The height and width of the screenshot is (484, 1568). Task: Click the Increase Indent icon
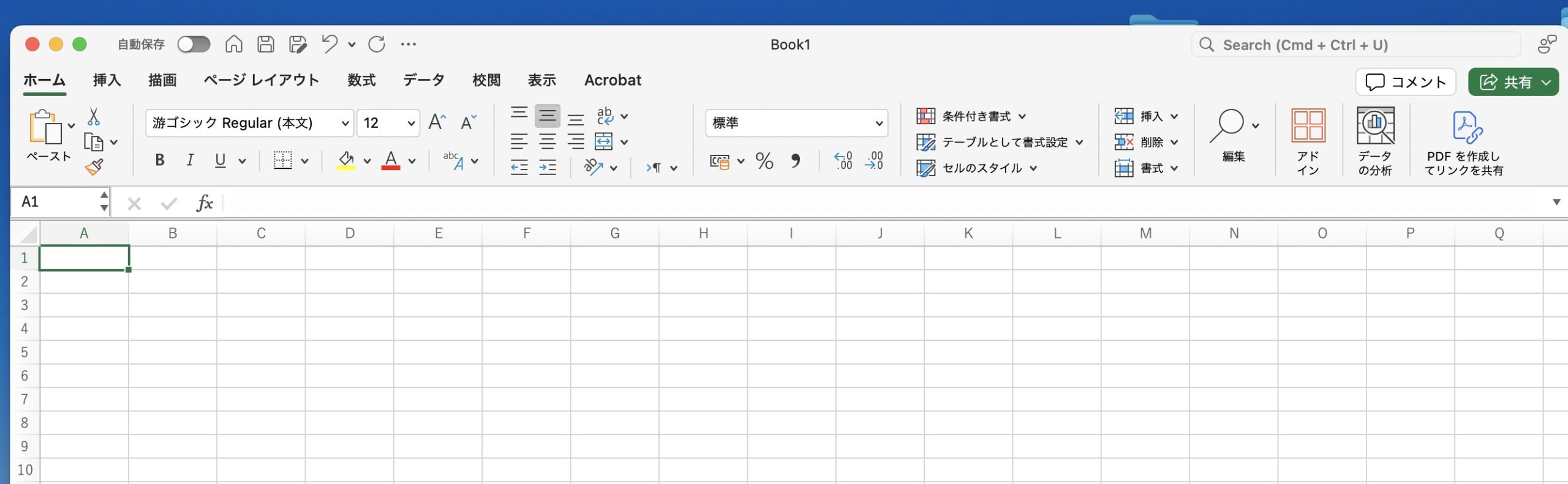548,167
